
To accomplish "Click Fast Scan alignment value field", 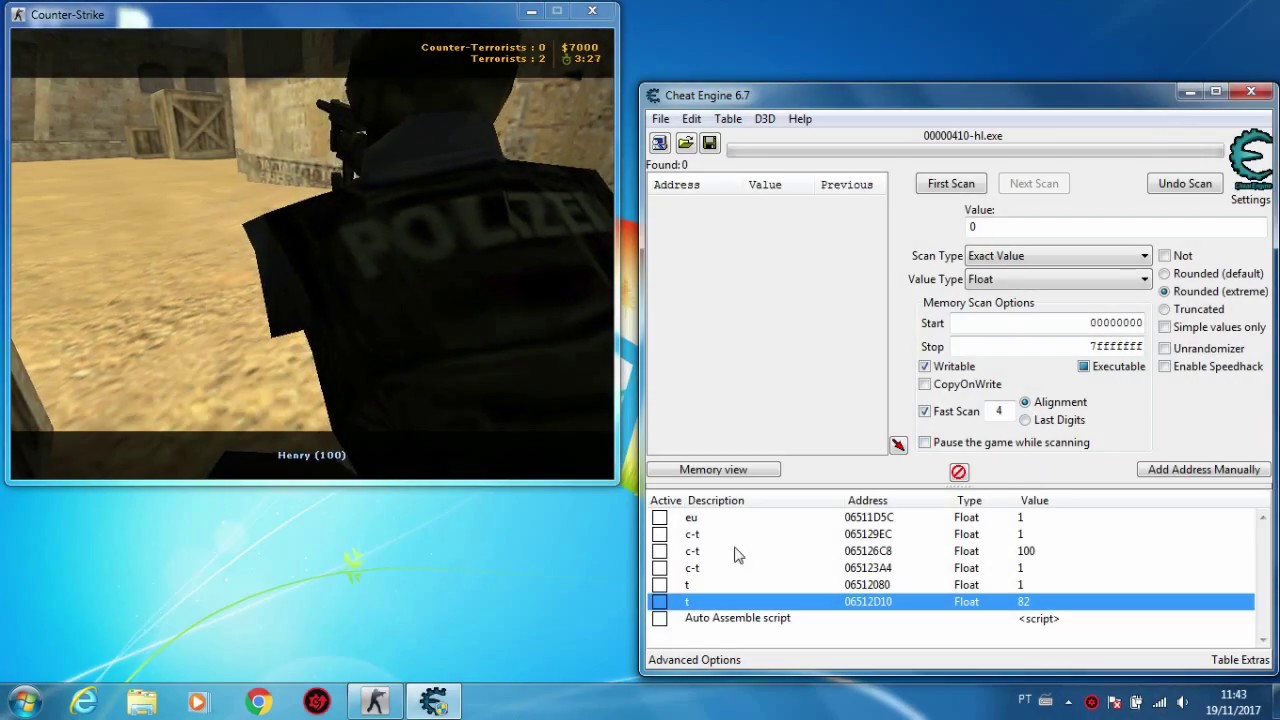I will [999, 411].
